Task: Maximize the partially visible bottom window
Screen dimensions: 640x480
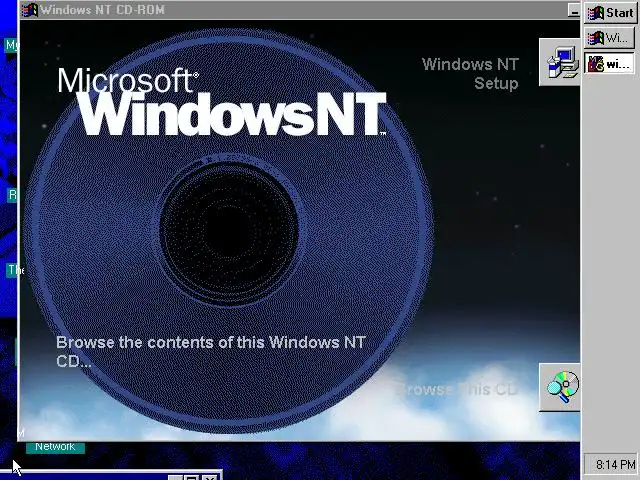Action: tap(191, 478)
